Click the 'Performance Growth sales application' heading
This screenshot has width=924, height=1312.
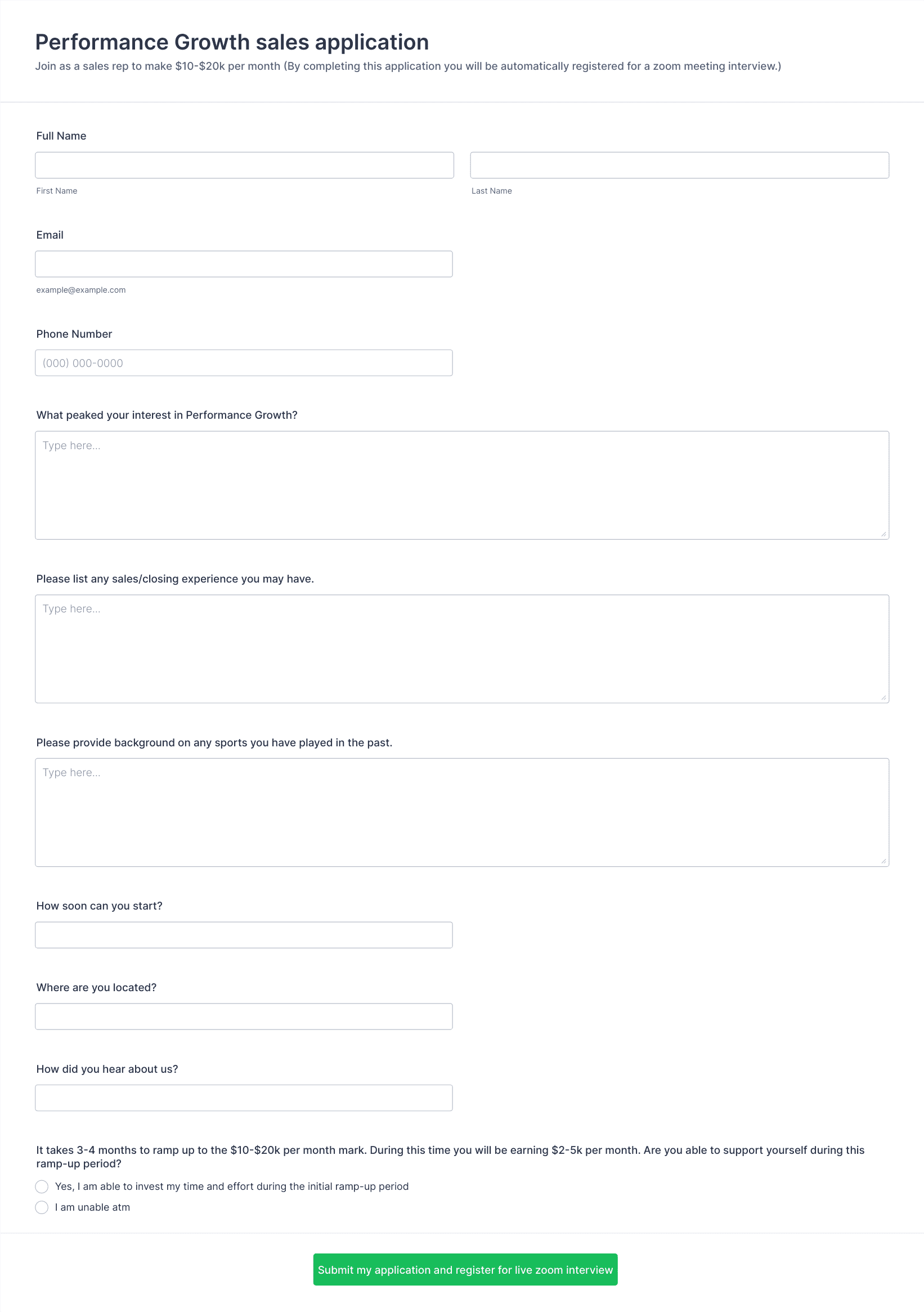pos(232,42)
